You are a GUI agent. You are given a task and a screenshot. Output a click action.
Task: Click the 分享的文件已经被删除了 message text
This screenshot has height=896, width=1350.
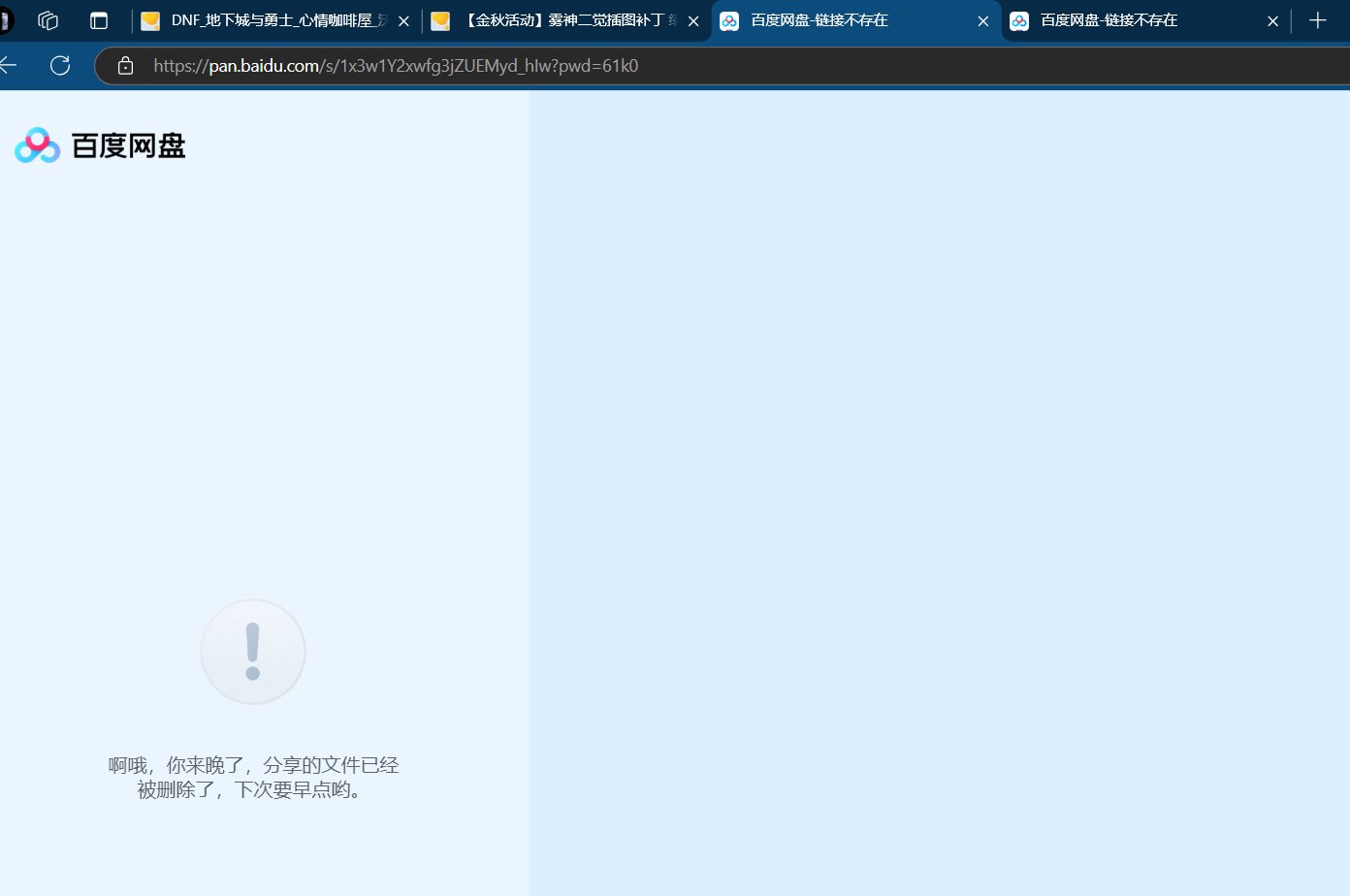[253, 778]
